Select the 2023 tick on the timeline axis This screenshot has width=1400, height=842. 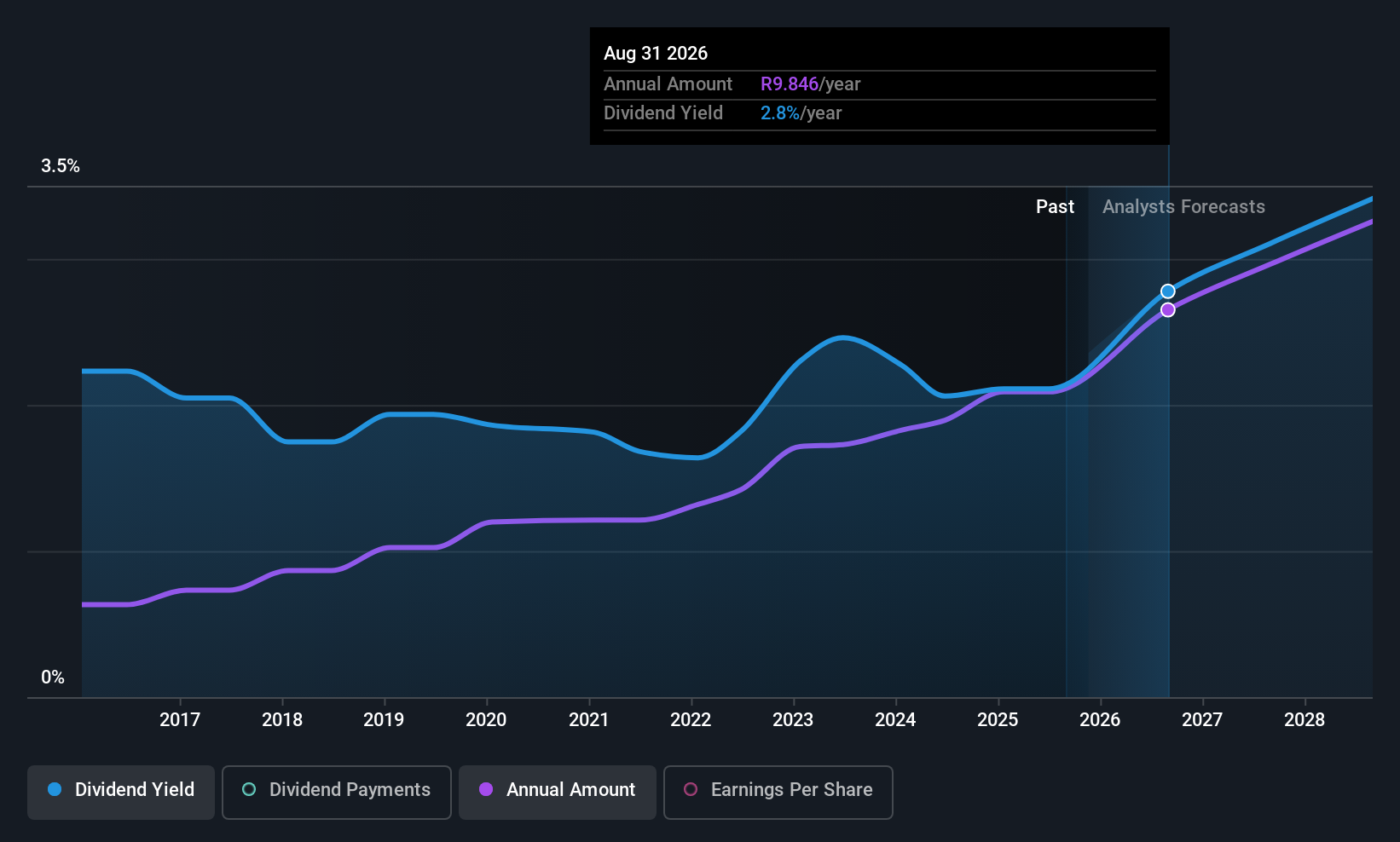pos(793,720)
